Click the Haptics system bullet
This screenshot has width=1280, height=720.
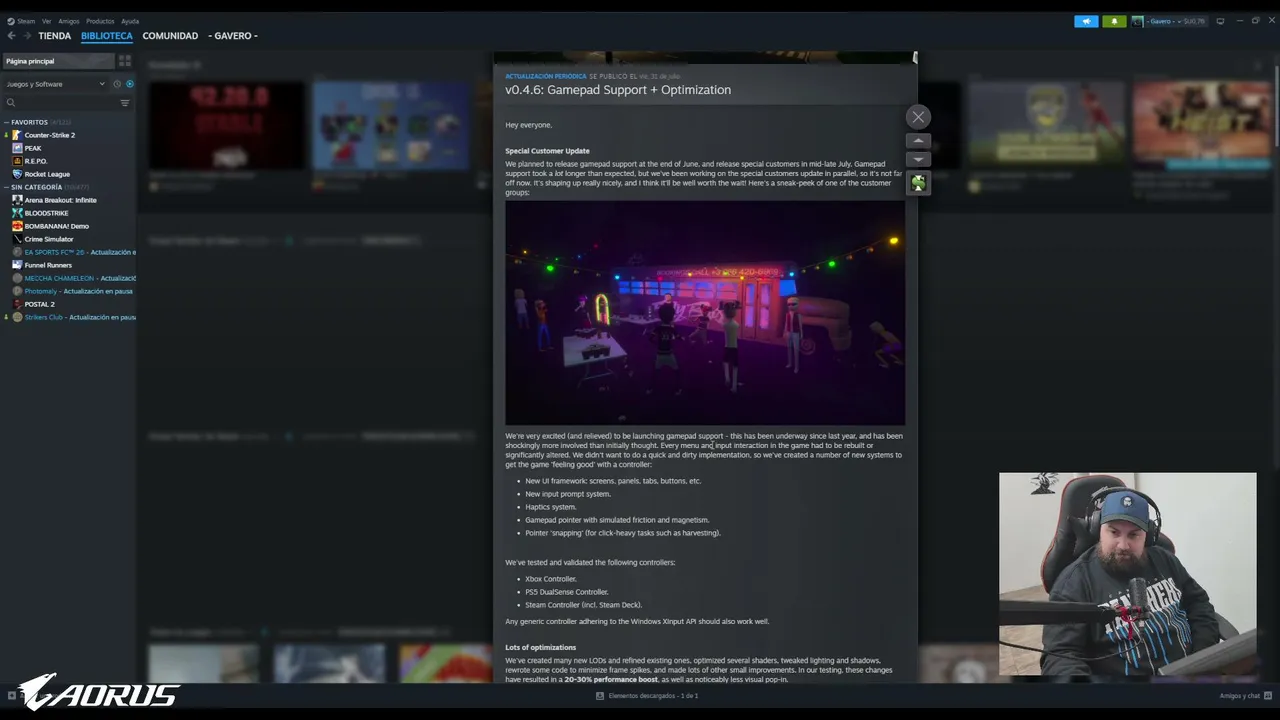tap(551, 507)
